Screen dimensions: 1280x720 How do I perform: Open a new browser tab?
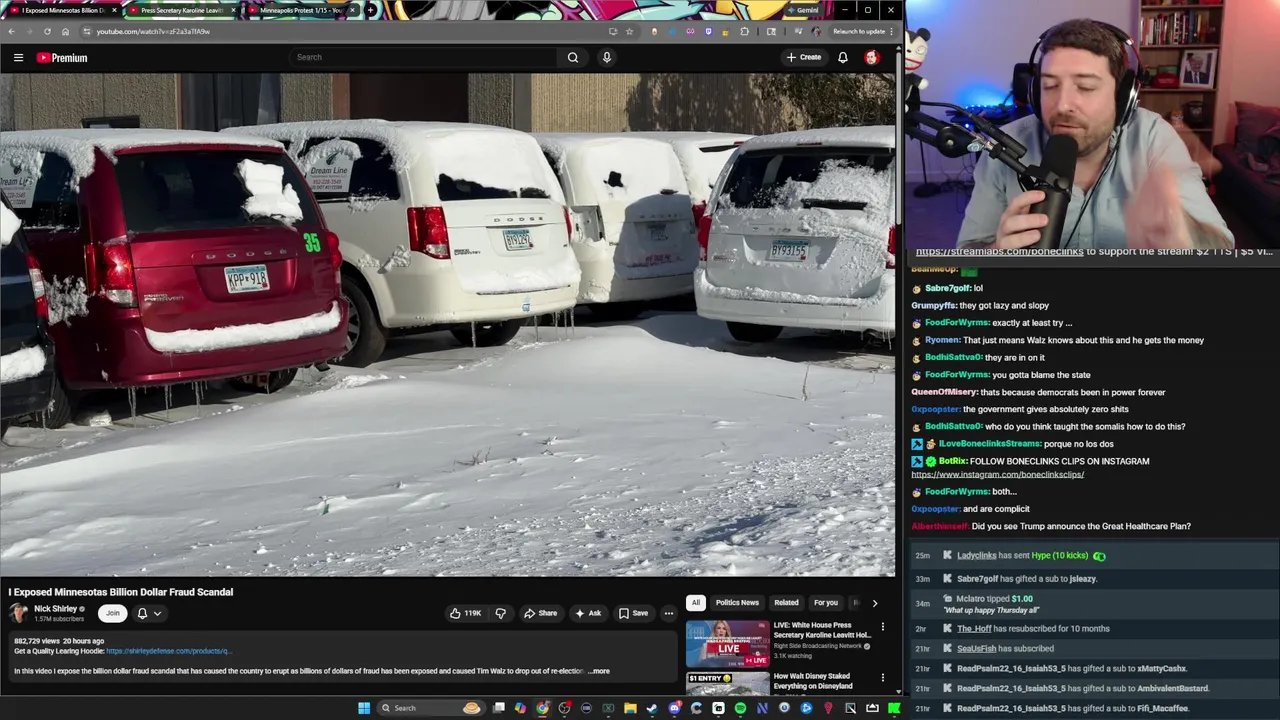click(x=370, y=10)
